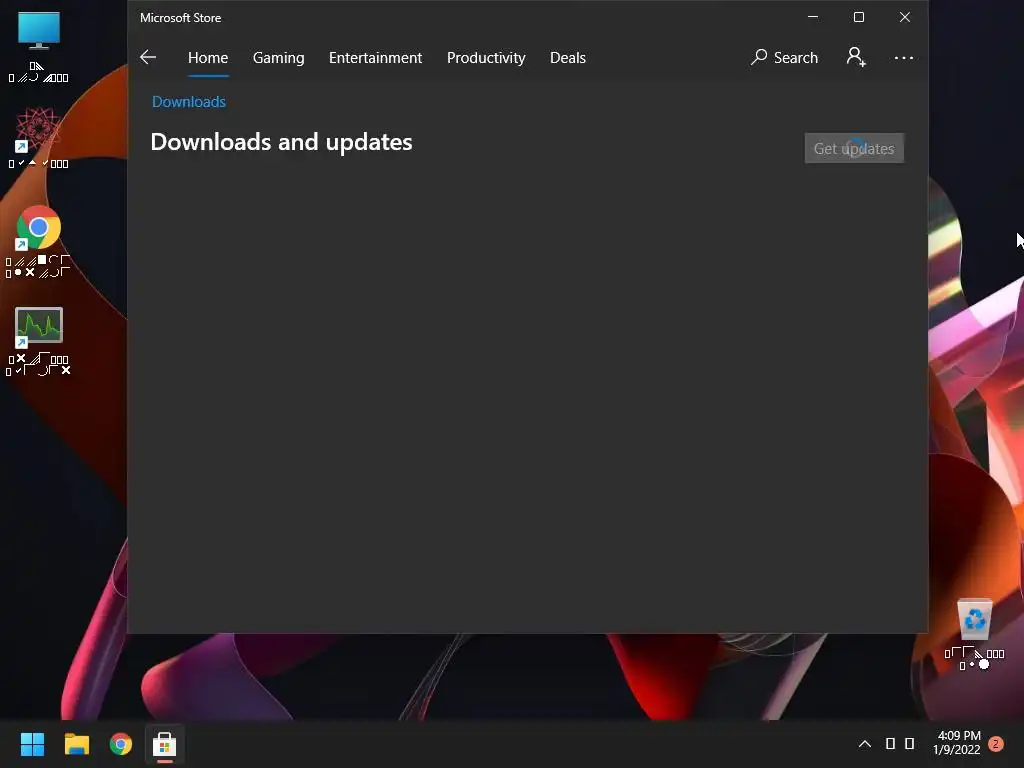The height and width of the screenshot is (768, 1024).
Task: Open File Explorer from the taskbar
Action: pyautogui.click(x=76, y=744)
